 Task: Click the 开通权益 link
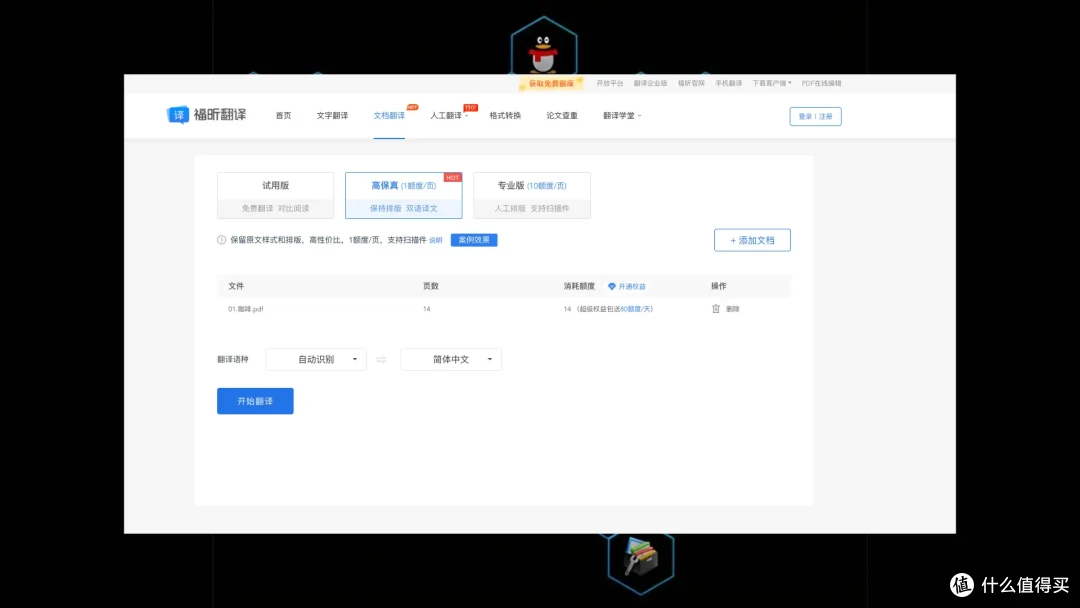(632, 286)
